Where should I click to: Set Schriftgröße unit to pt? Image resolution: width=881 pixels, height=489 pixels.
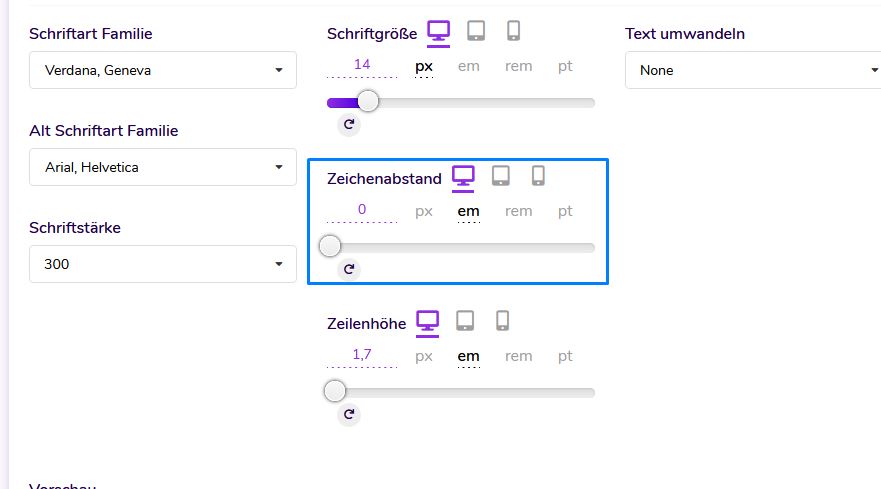tap(565, 66)
